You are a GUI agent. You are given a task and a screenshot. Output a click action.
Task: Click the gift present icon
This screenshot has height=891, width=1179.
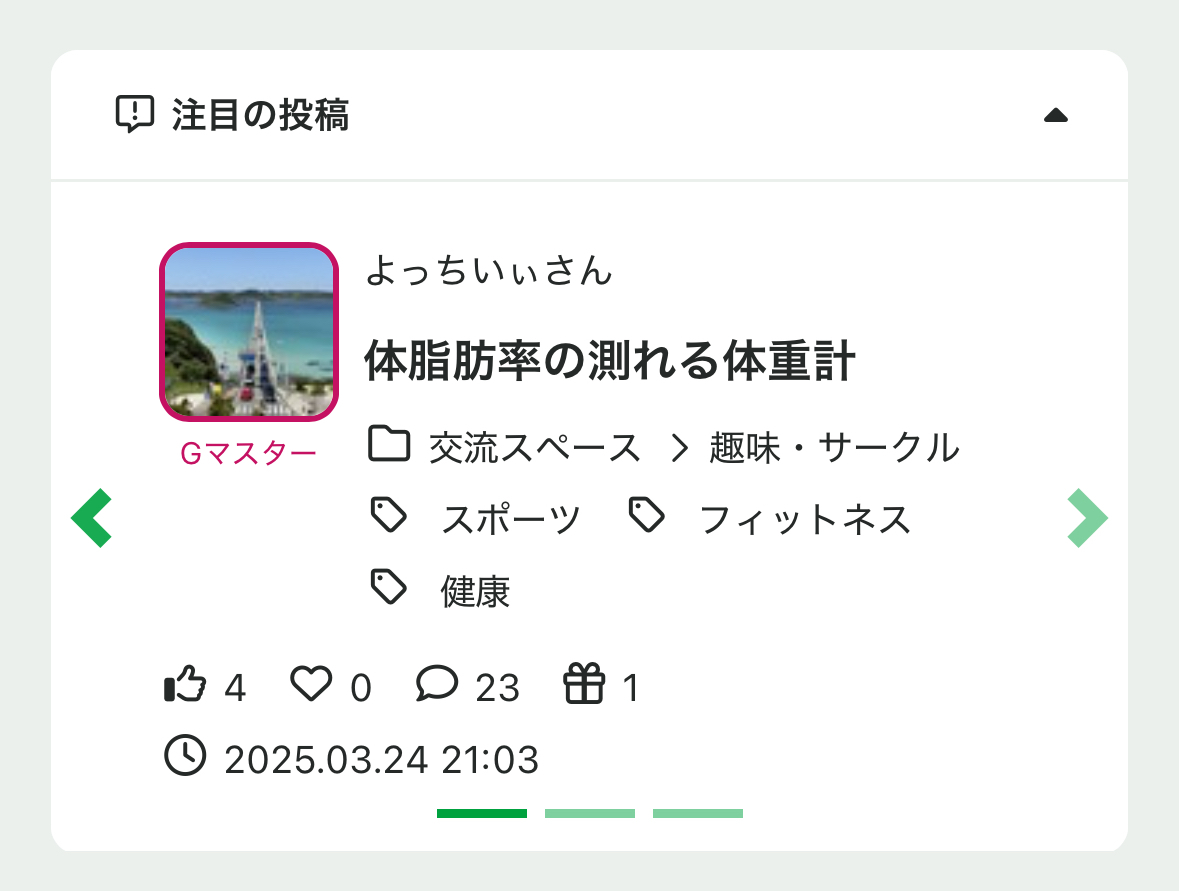pyautogui.click(x=585, y=686)
